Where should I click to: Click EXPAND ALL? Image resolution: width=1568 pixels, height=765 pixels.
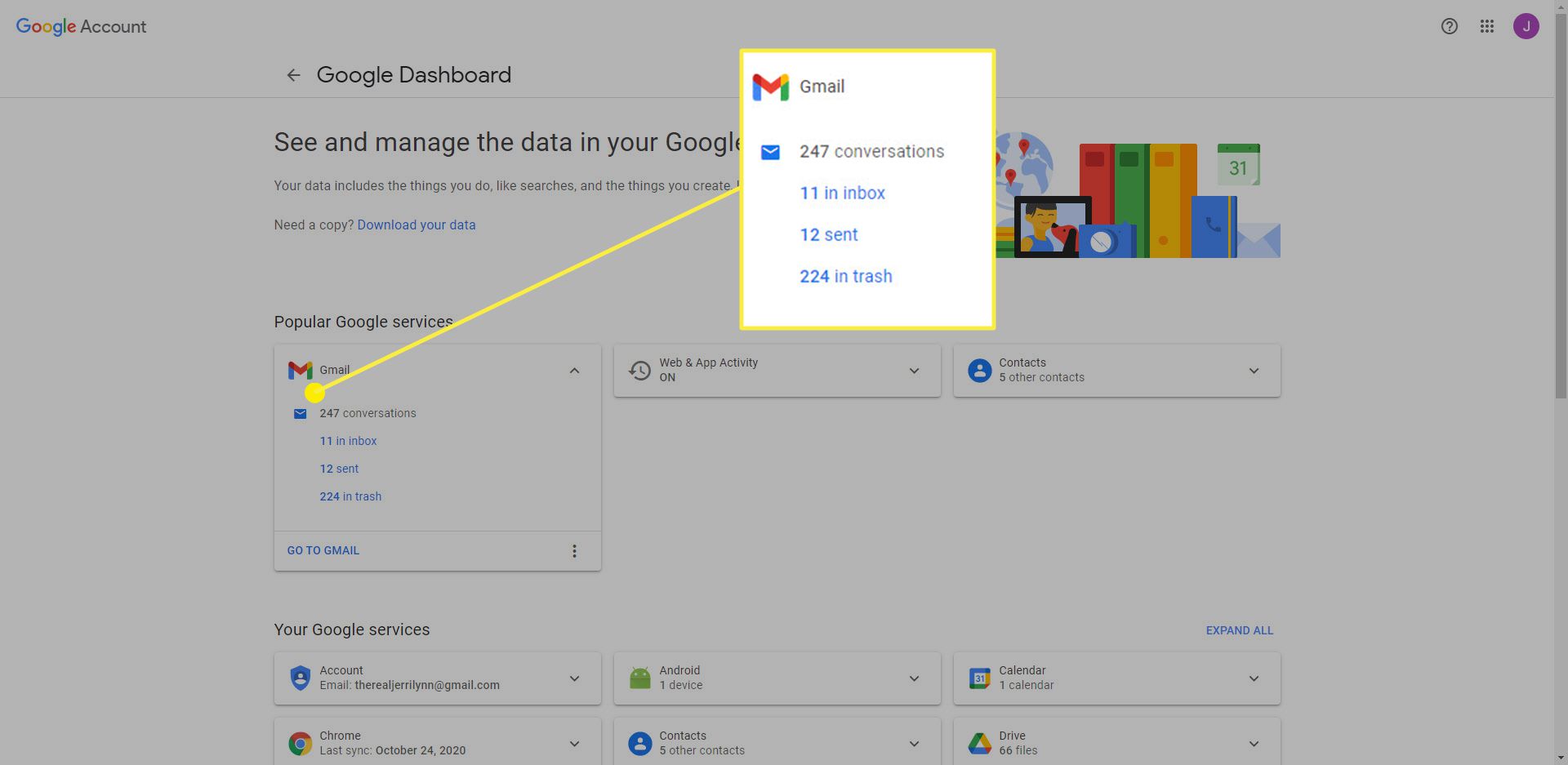pos(1239,630)
